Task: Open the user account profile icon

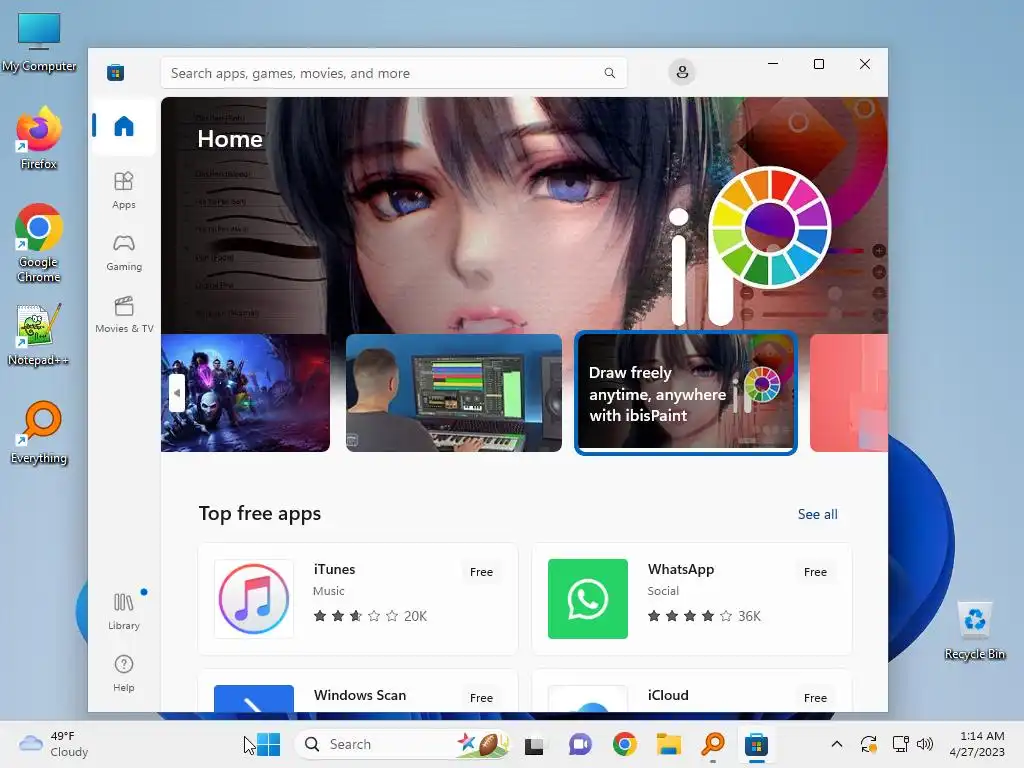Action: coord(682,72)
